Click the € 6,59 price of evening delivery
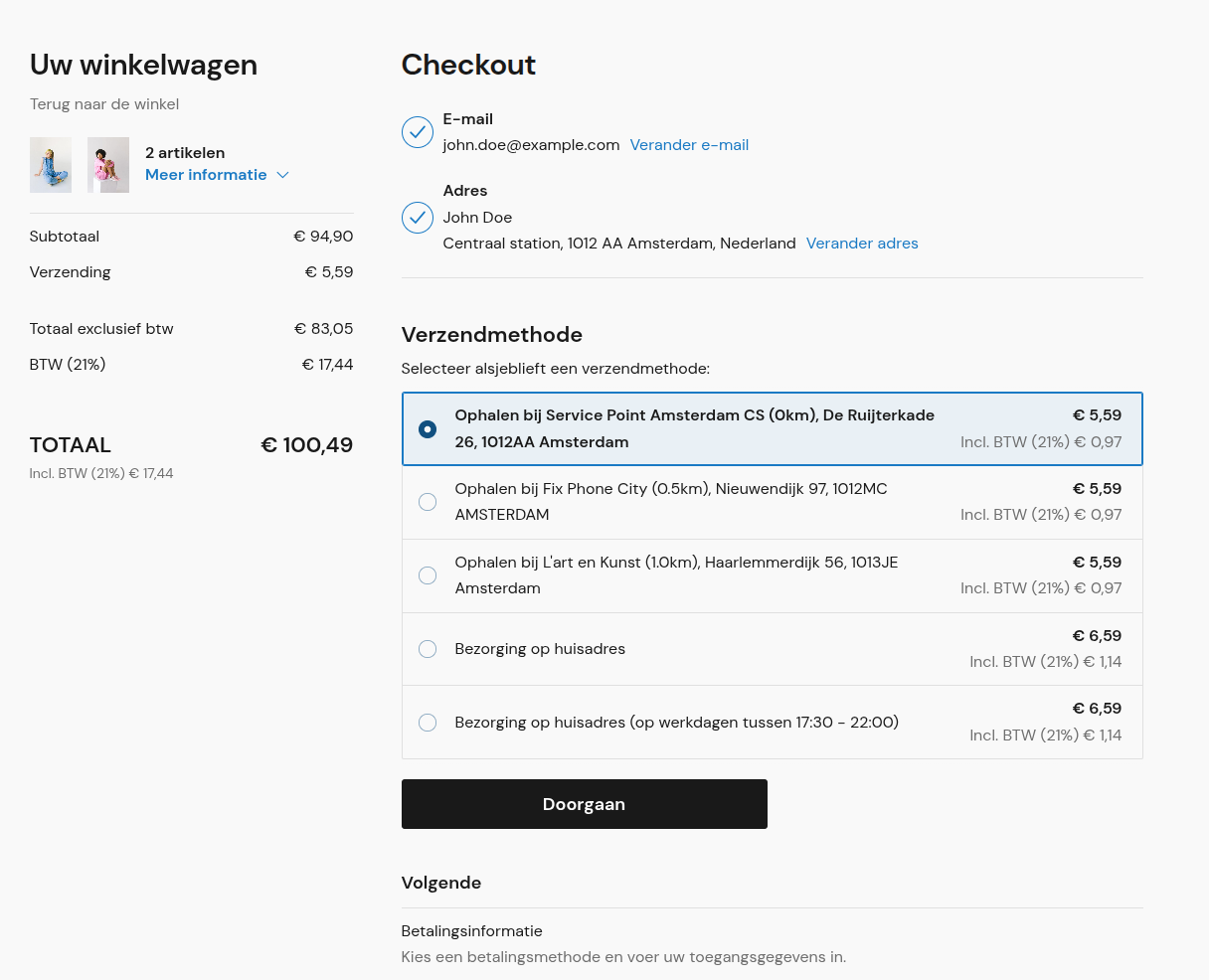1209x980 pixels. coord(1097,709)
